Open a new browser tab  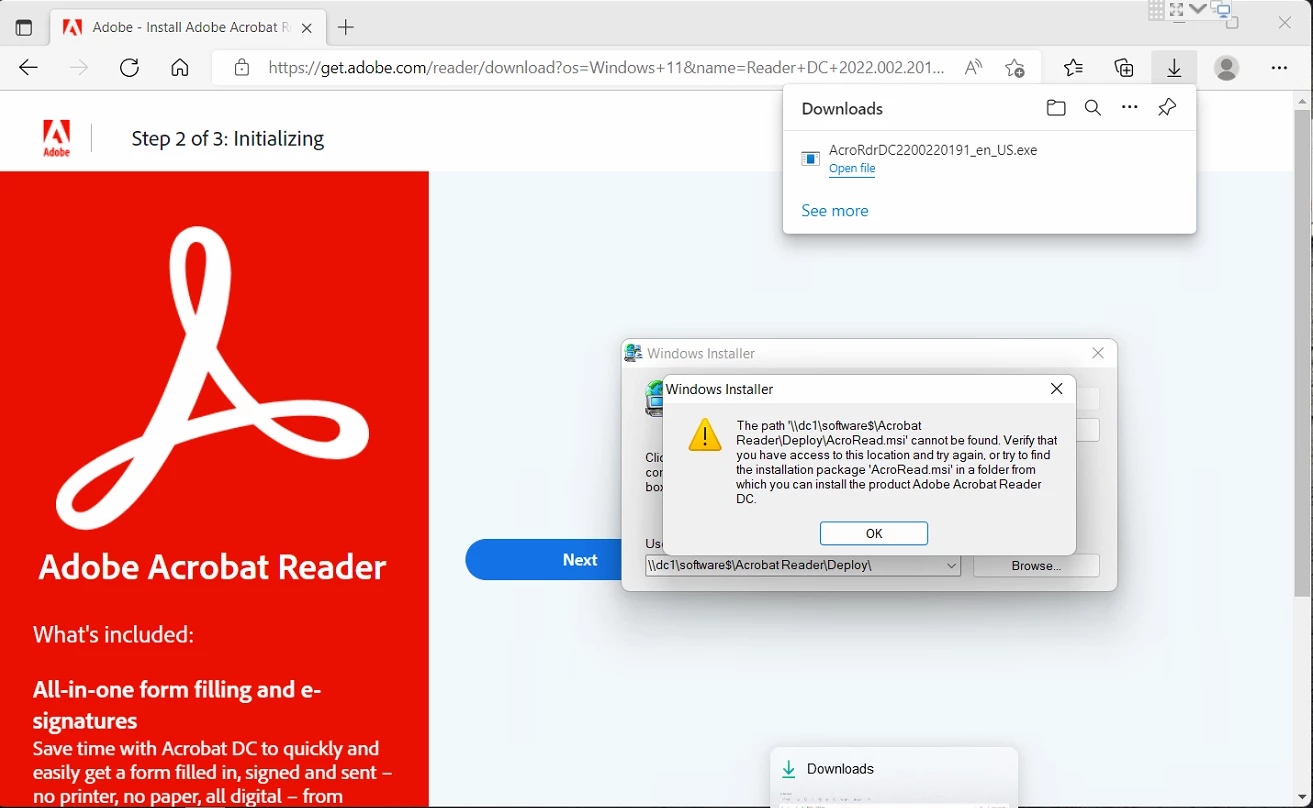[346, 28]
